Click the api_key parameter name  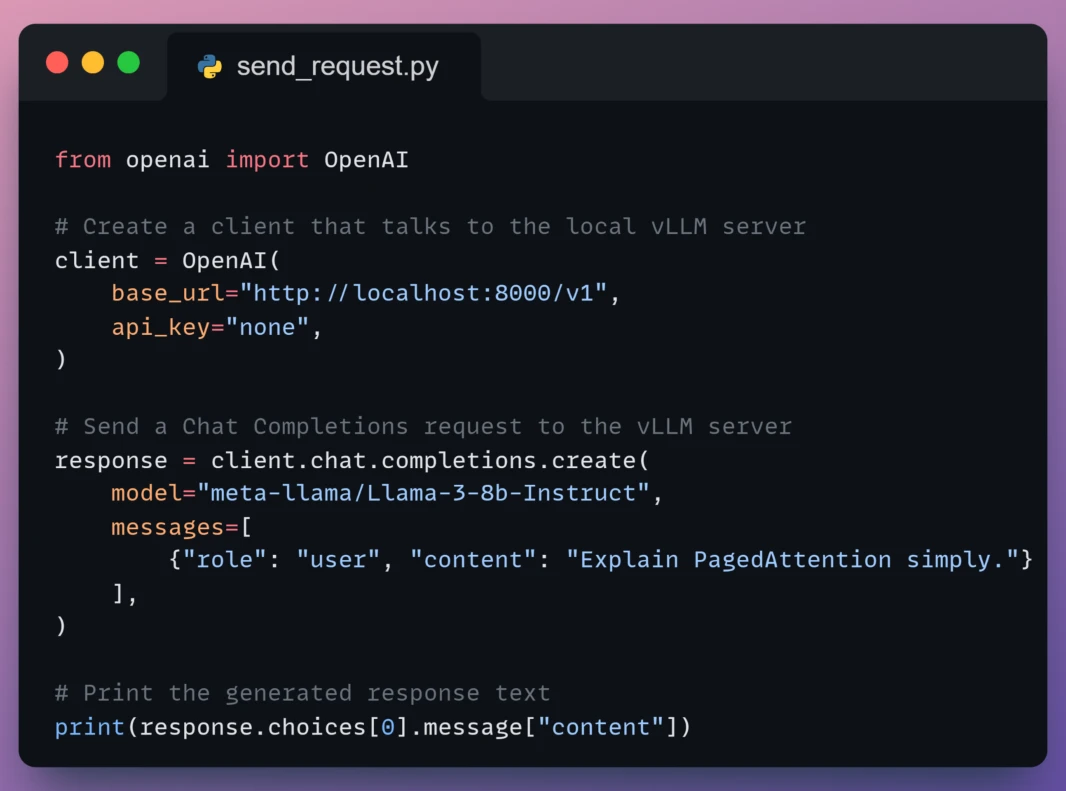tap(161, 327)
